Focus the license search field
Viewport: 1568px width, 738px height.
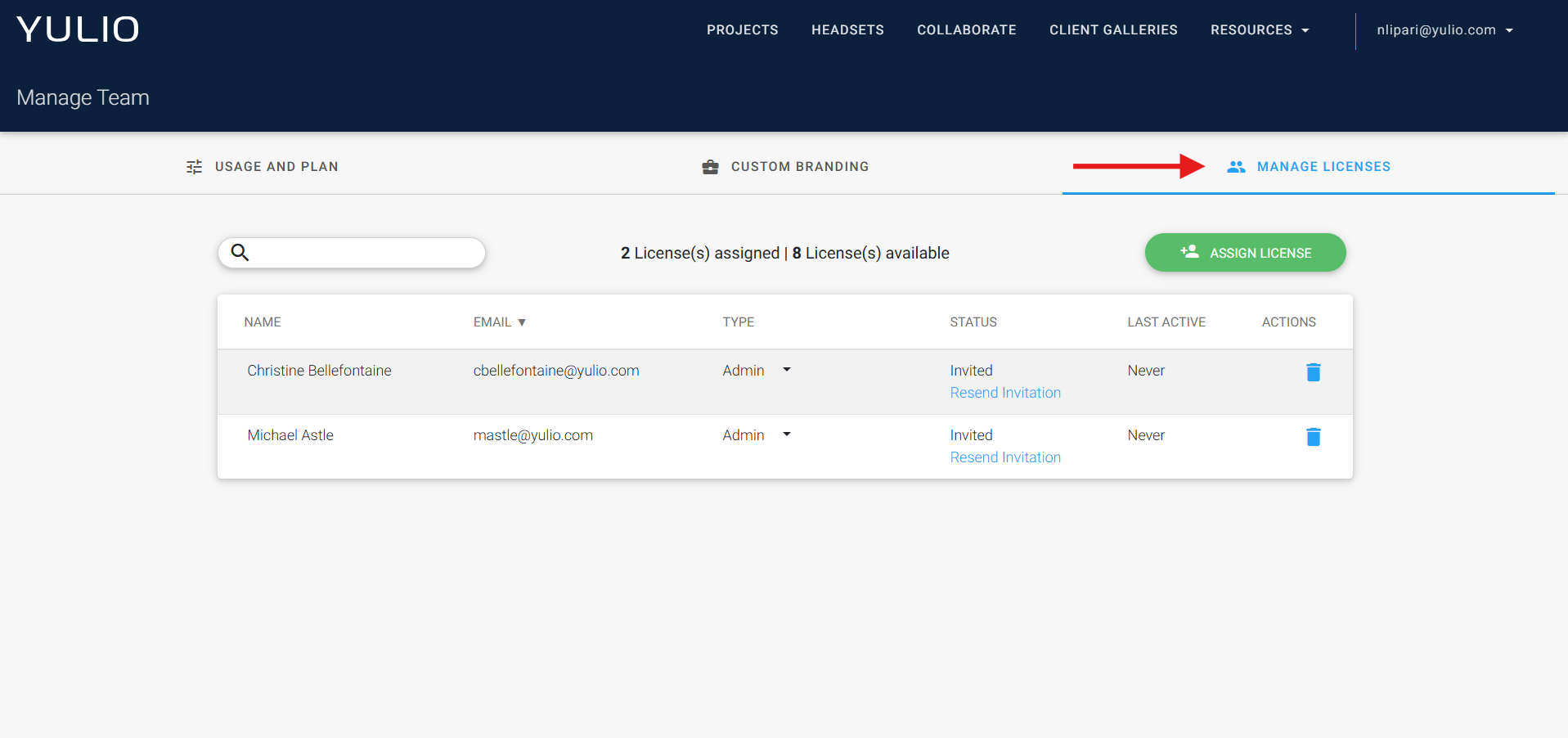(352, 253)
